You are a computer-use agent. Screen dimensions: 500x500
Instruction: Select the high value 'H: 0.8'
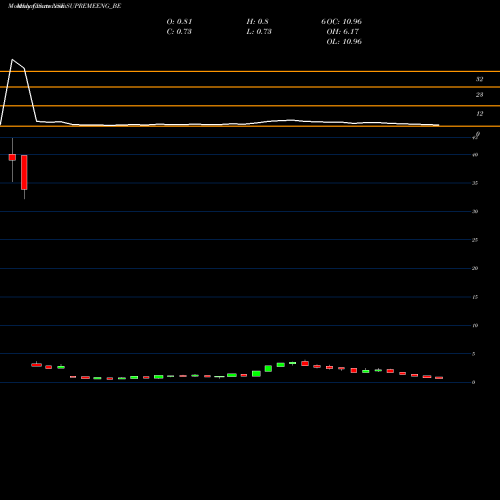(257, 22)
